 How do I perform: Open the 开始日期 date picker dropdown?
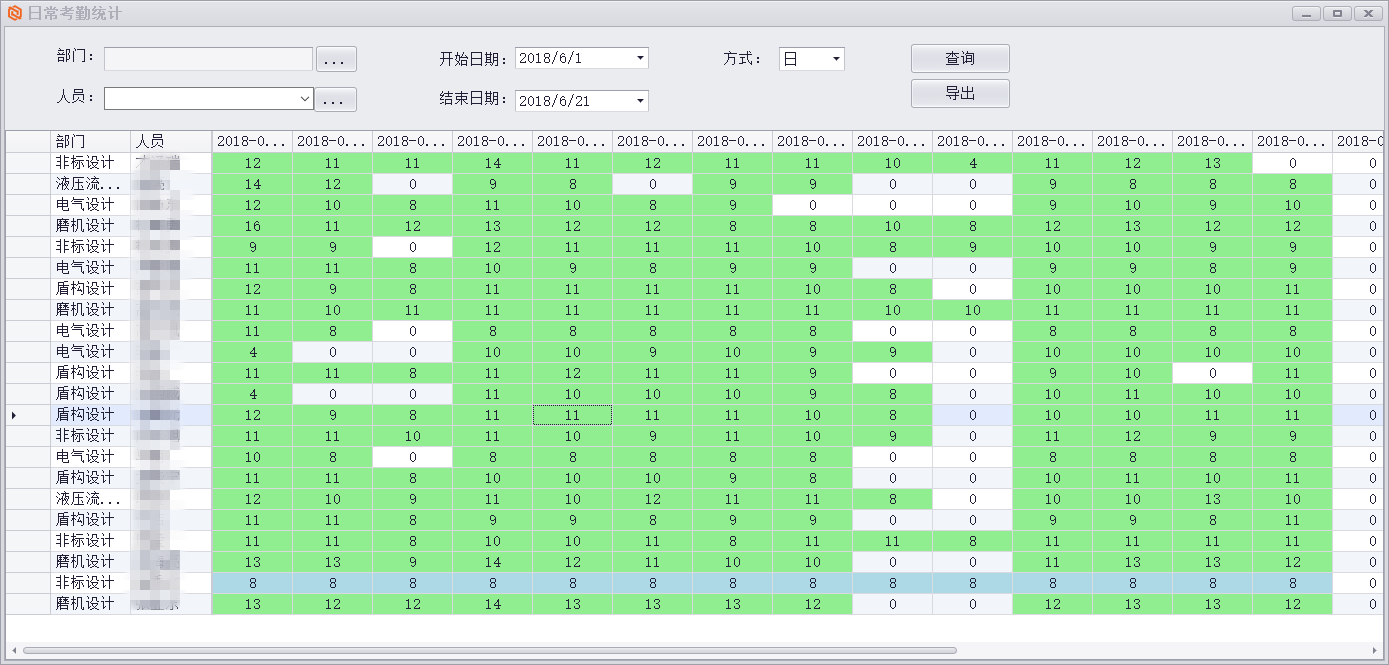pyautogui.click(x=640, y=59)
